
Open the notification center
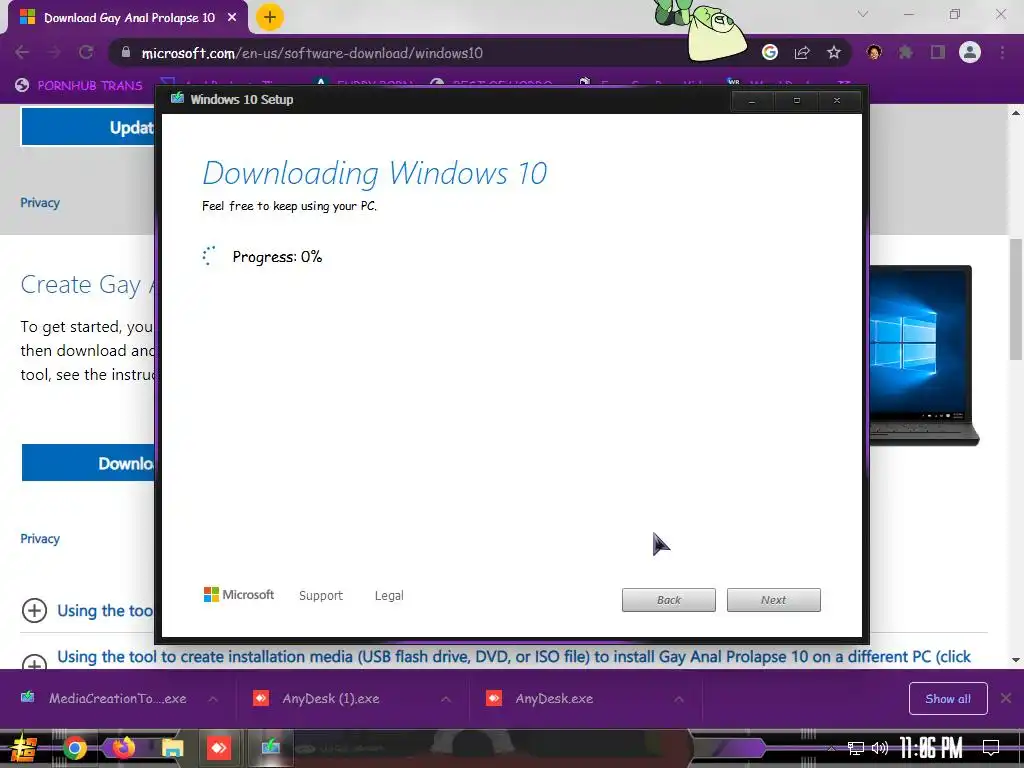coord(991,747)
